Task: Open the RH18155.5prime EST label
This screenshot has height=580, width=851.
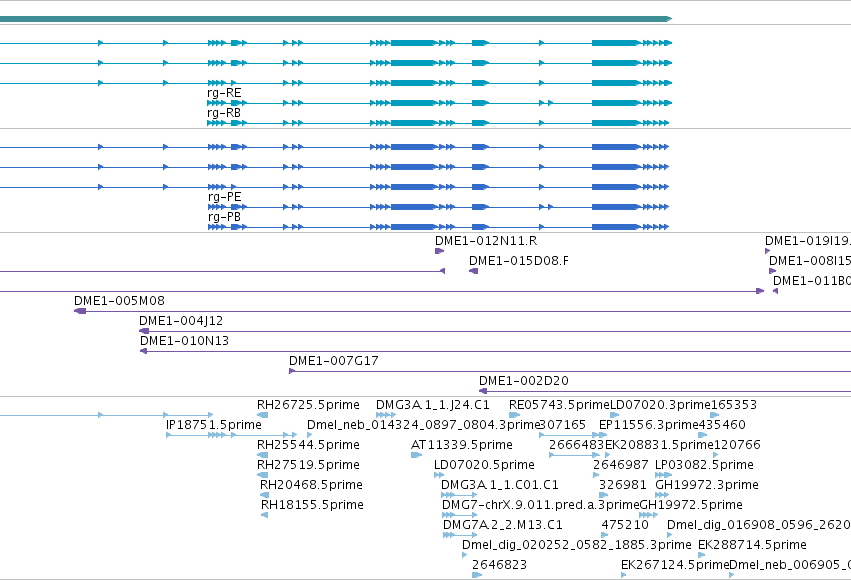Action: (x=312, y=505)
